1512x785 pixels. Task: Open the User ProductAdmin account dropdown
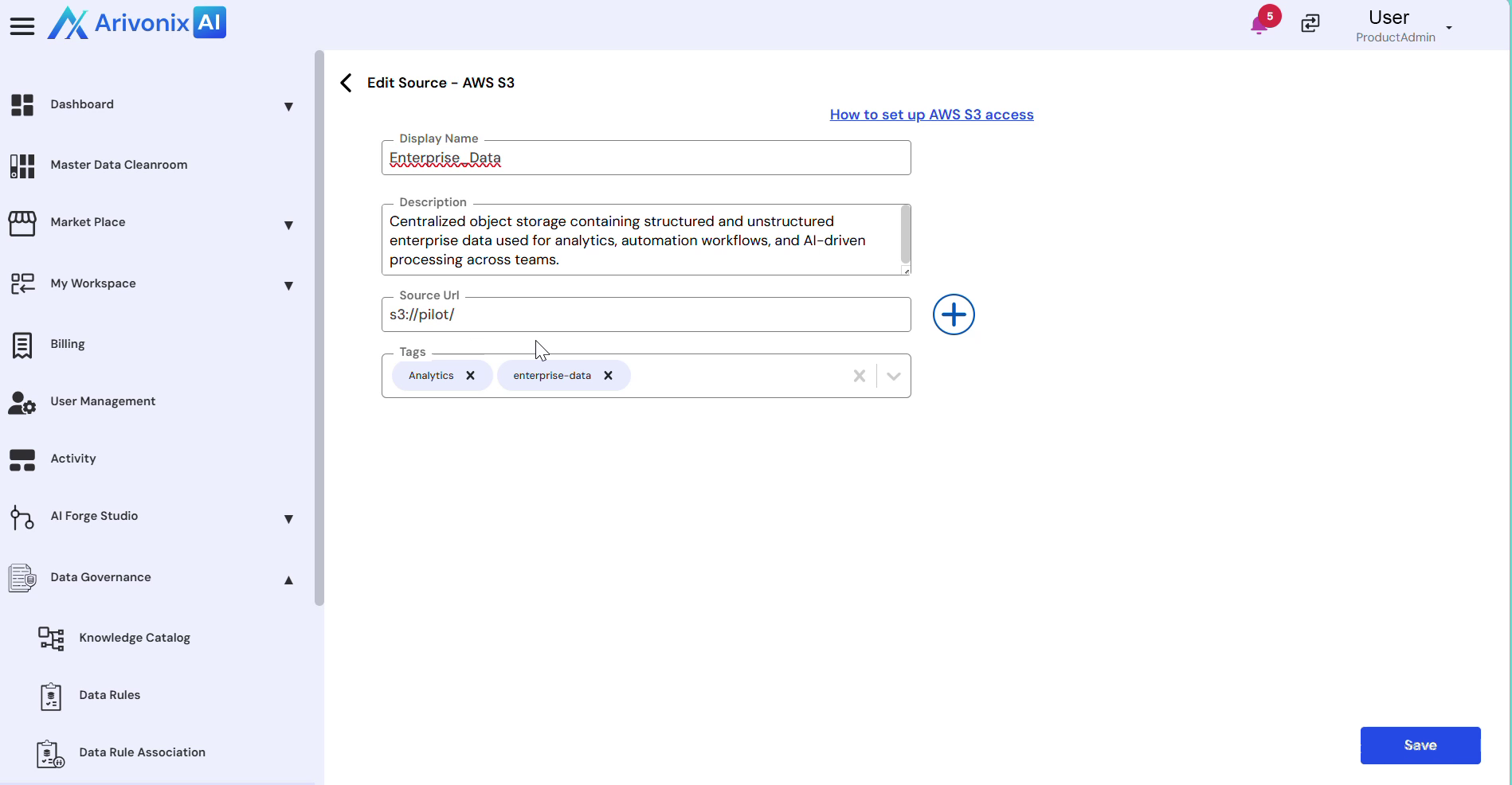[1448, 28]
